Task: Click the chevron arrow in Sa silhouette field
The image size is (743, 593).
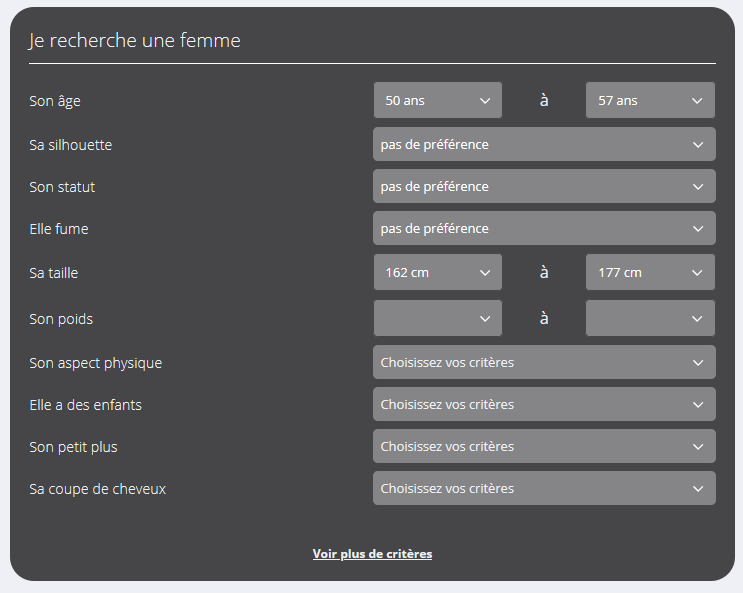Action: click(698, 145)
